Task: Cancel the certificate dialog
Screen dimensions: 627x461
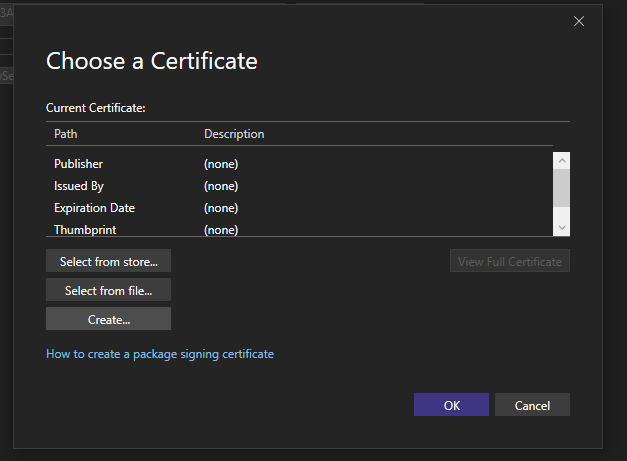Action: pos(532,405)
